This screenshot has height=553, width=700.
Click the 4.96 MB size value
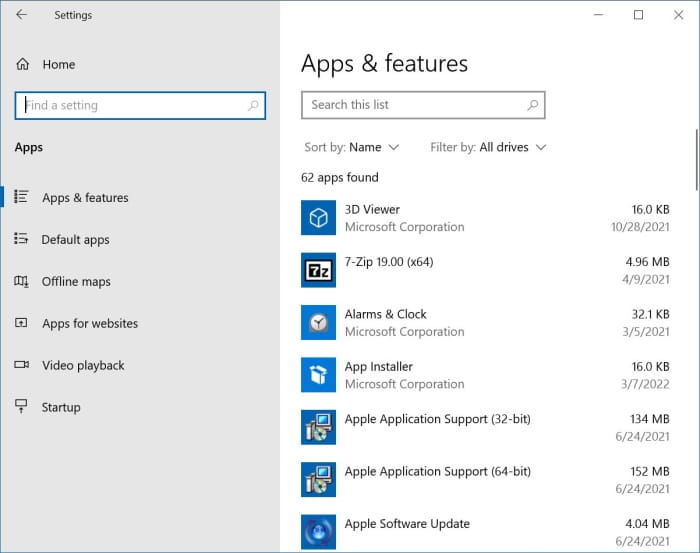tap(647, 262)
